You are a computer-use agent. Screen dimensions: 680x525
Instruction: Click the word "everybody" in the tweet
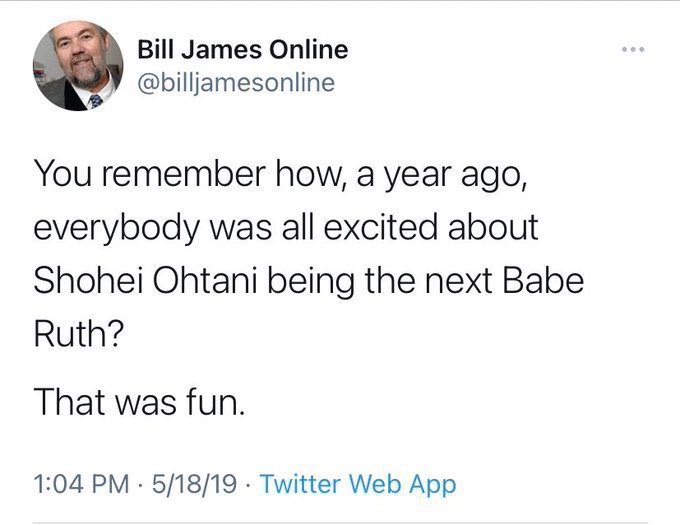point(117,229)
